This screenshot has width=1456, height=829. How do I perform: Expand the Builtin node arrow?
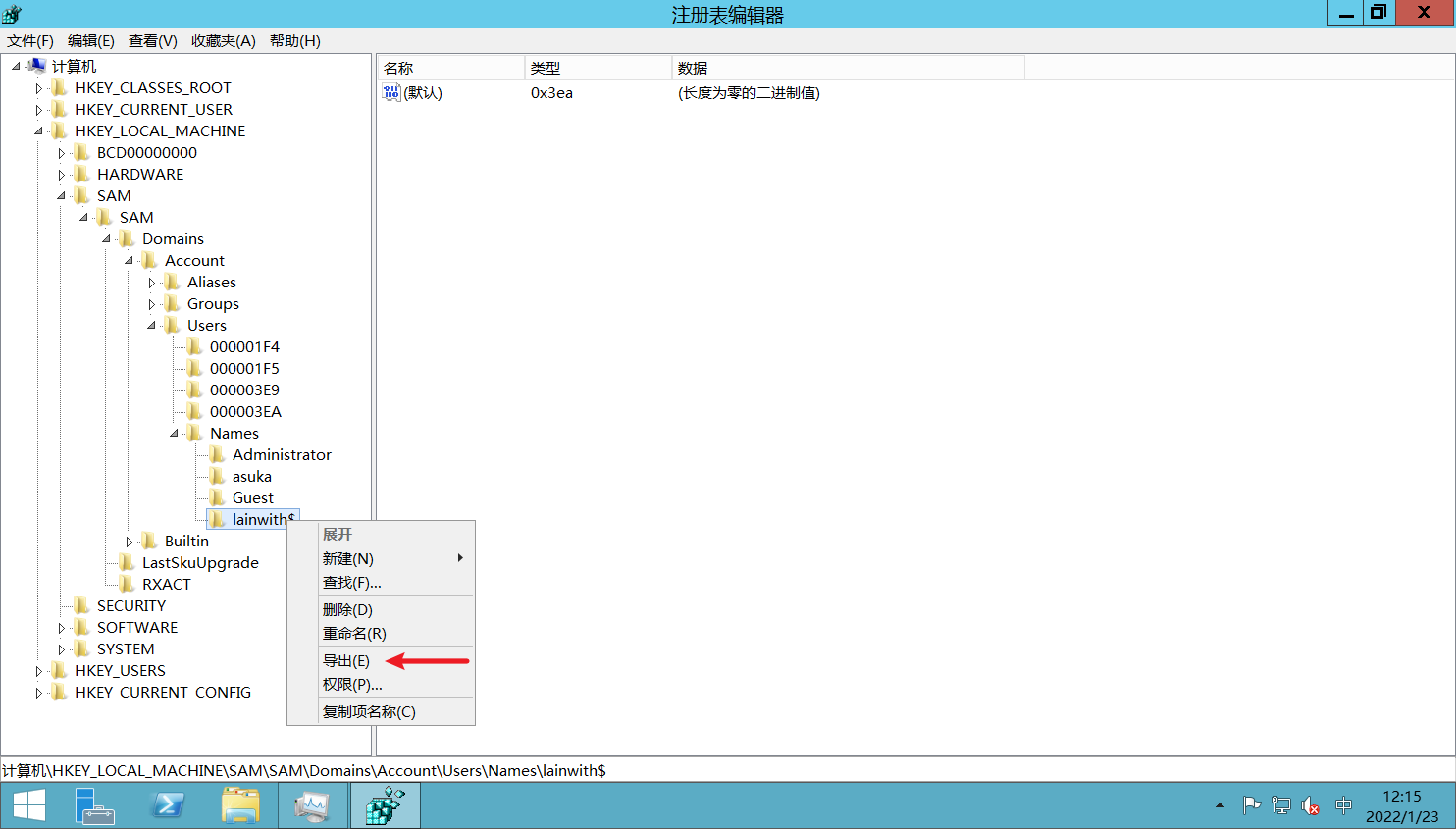129,541
